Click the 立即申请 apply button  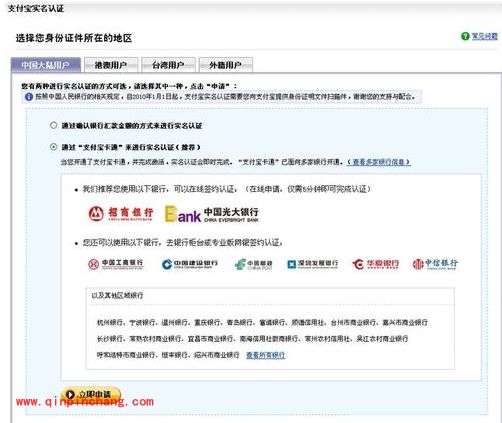(x=91, y=394)
